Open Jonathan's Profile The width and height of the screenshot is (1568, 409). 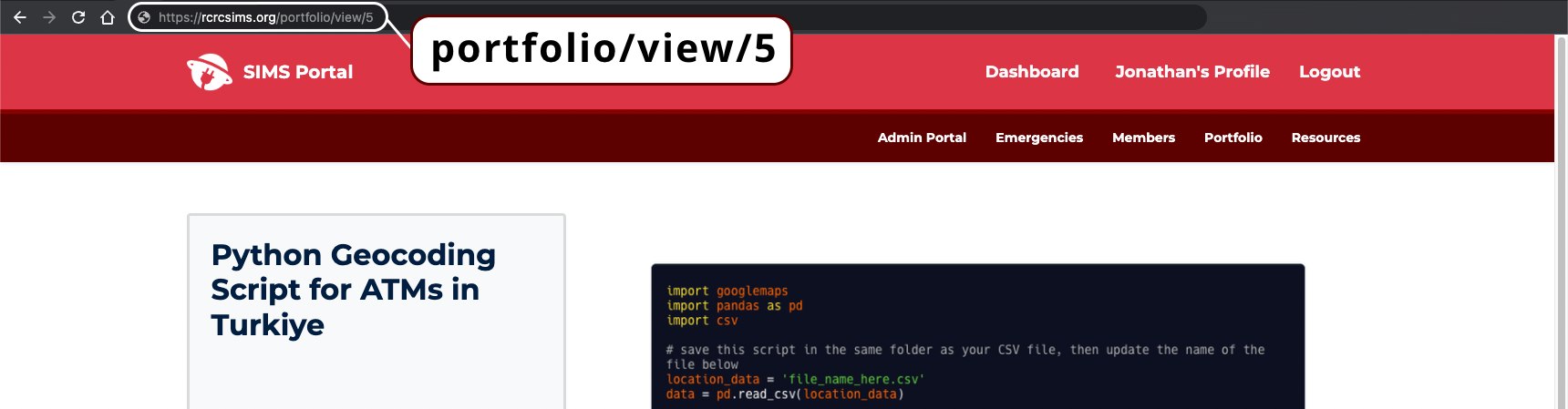[1191, 72]
